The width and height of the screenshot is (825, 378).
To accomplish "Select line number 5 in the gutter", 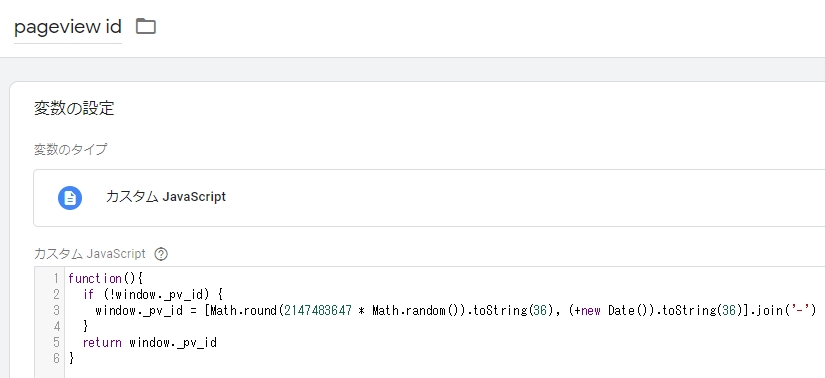I will pos(56,343).
